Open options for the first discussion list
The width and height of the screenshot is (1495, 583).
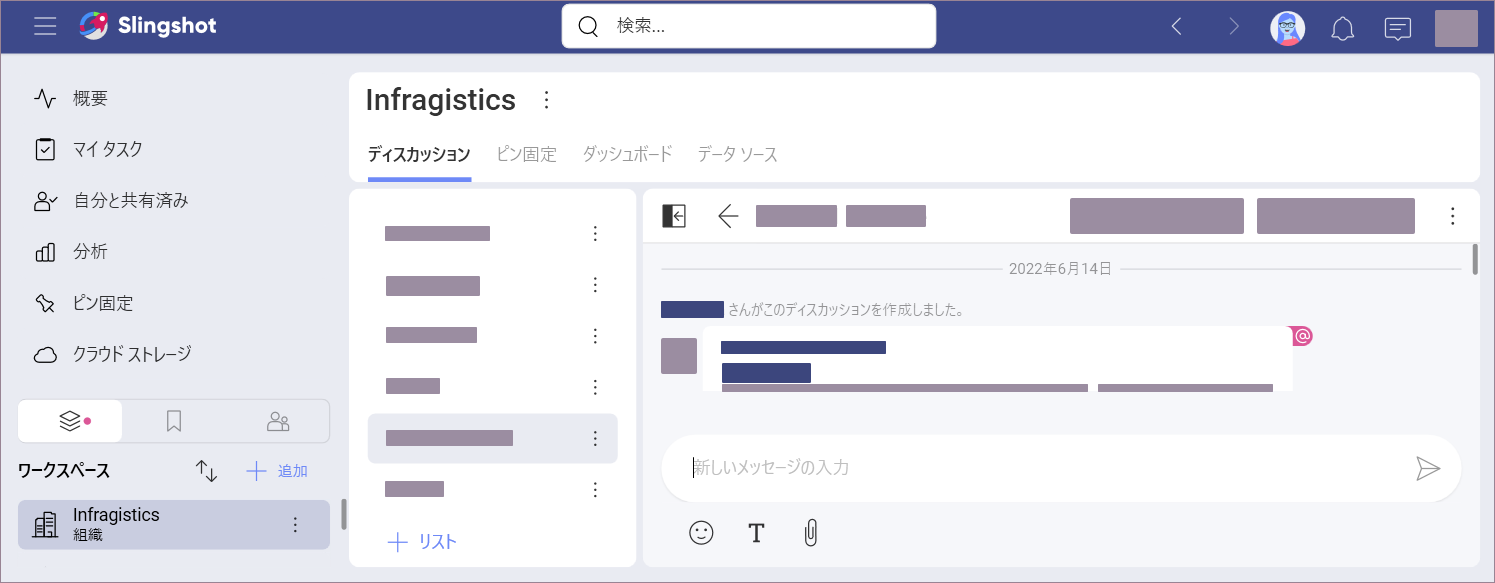click(595, 234)
